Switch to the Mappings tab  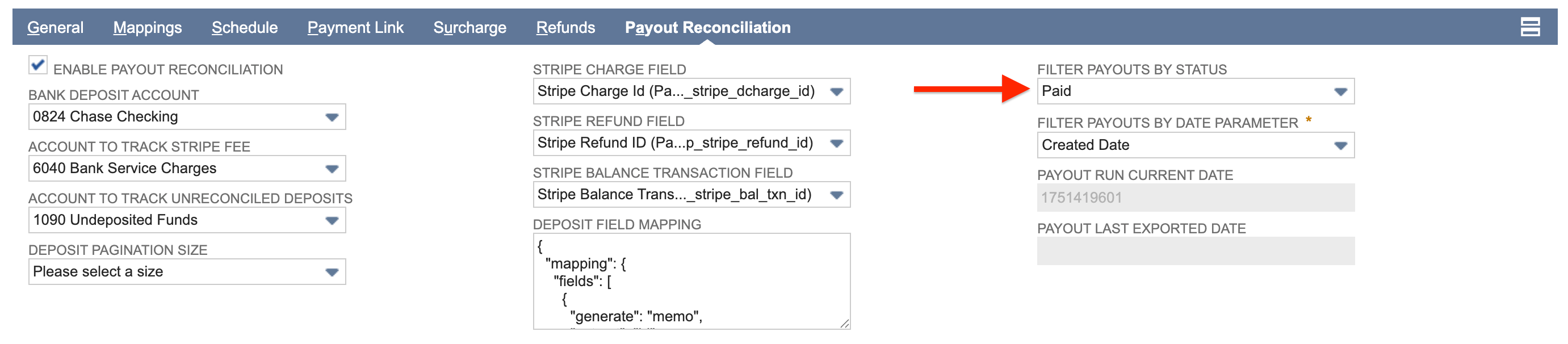(146, 27)
